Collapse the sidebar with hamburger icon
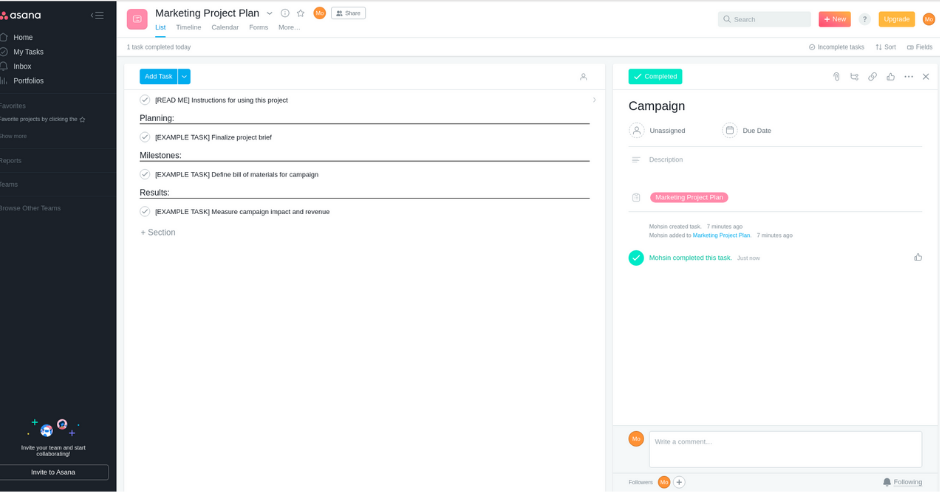 tap(97, 15)
